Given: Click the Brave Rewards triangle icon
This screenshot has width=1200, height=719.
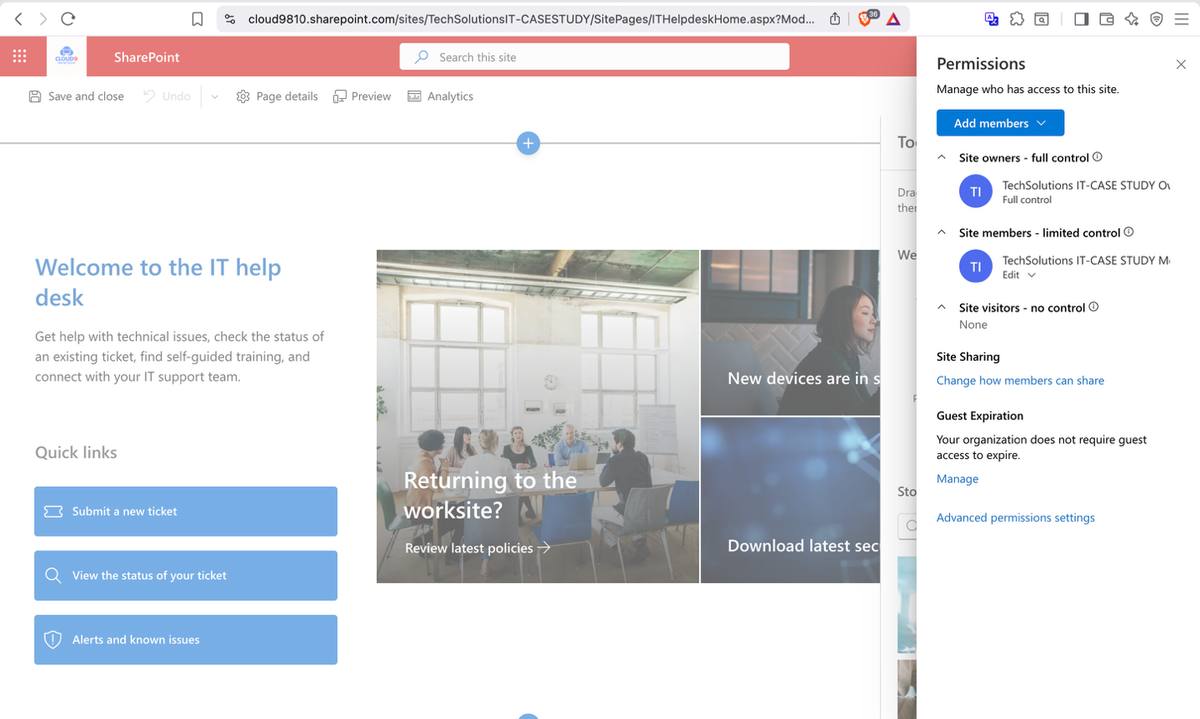Looking at the screenshot, I should pos(893,19).
